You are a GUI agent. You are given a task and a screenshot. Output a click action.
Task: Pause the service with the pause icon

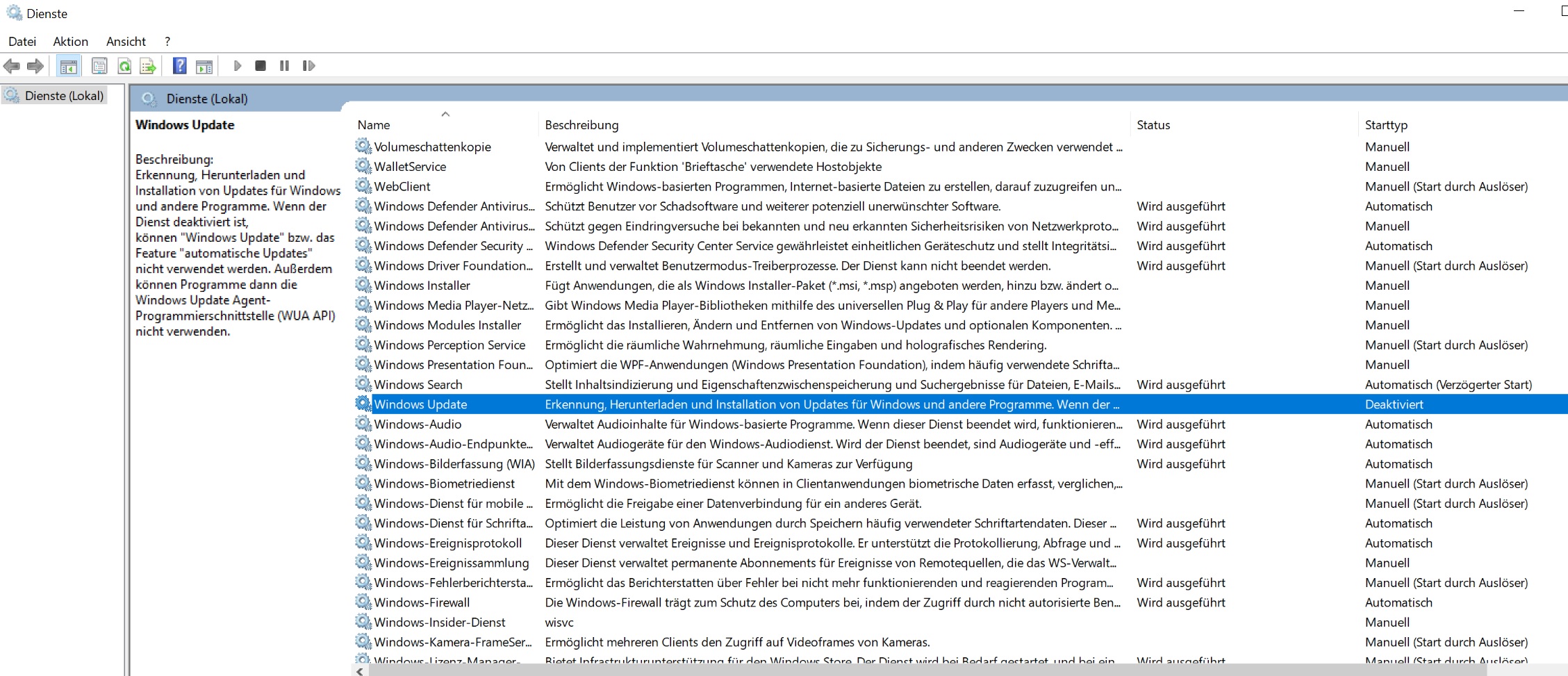click(285, 66)
